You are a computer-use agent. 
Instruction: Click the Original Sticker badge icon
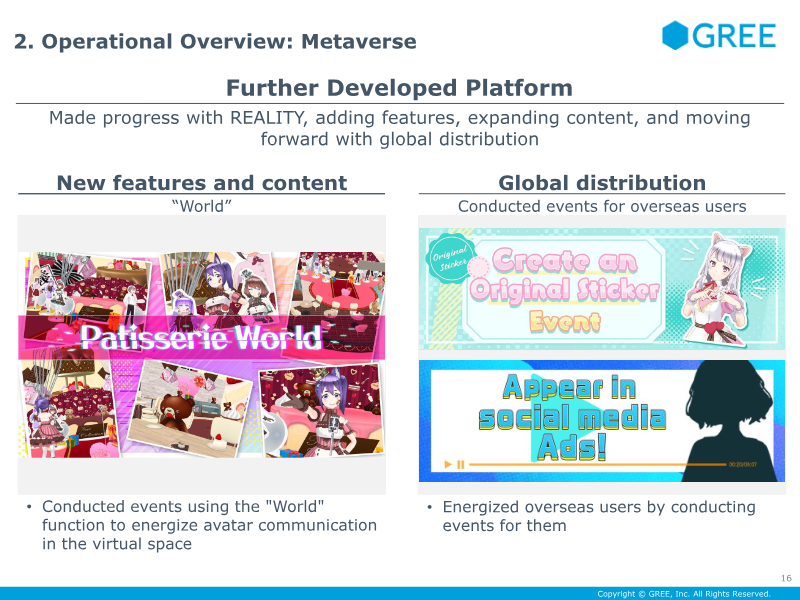pyautogui.click(x=452, y=257)
